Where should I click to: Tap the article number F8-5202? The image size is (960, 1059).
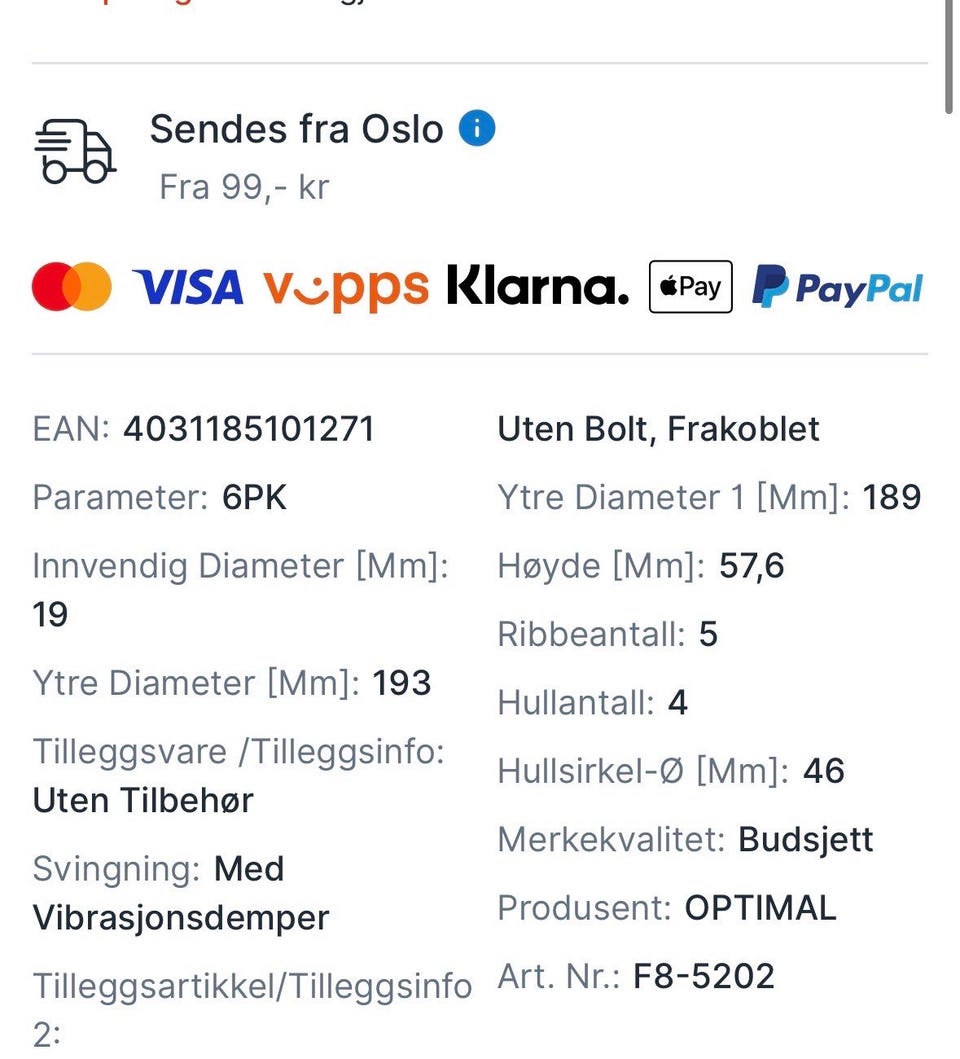point(703,977)
